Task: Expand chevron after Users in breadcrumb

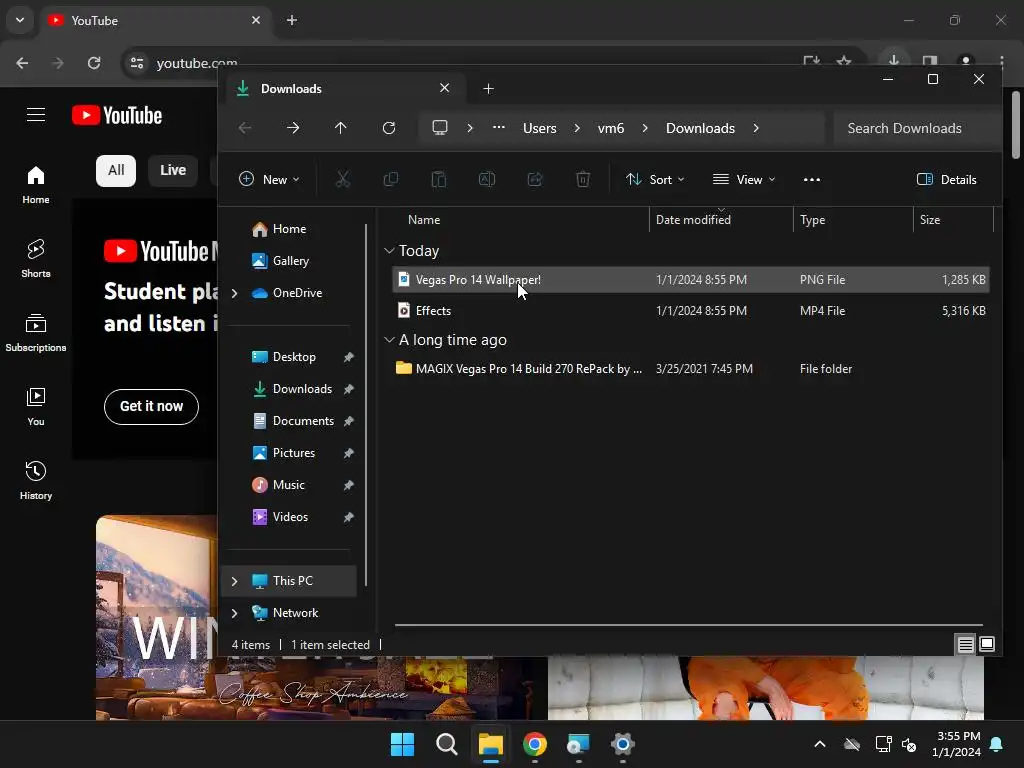Action: [x=577, y=128]
